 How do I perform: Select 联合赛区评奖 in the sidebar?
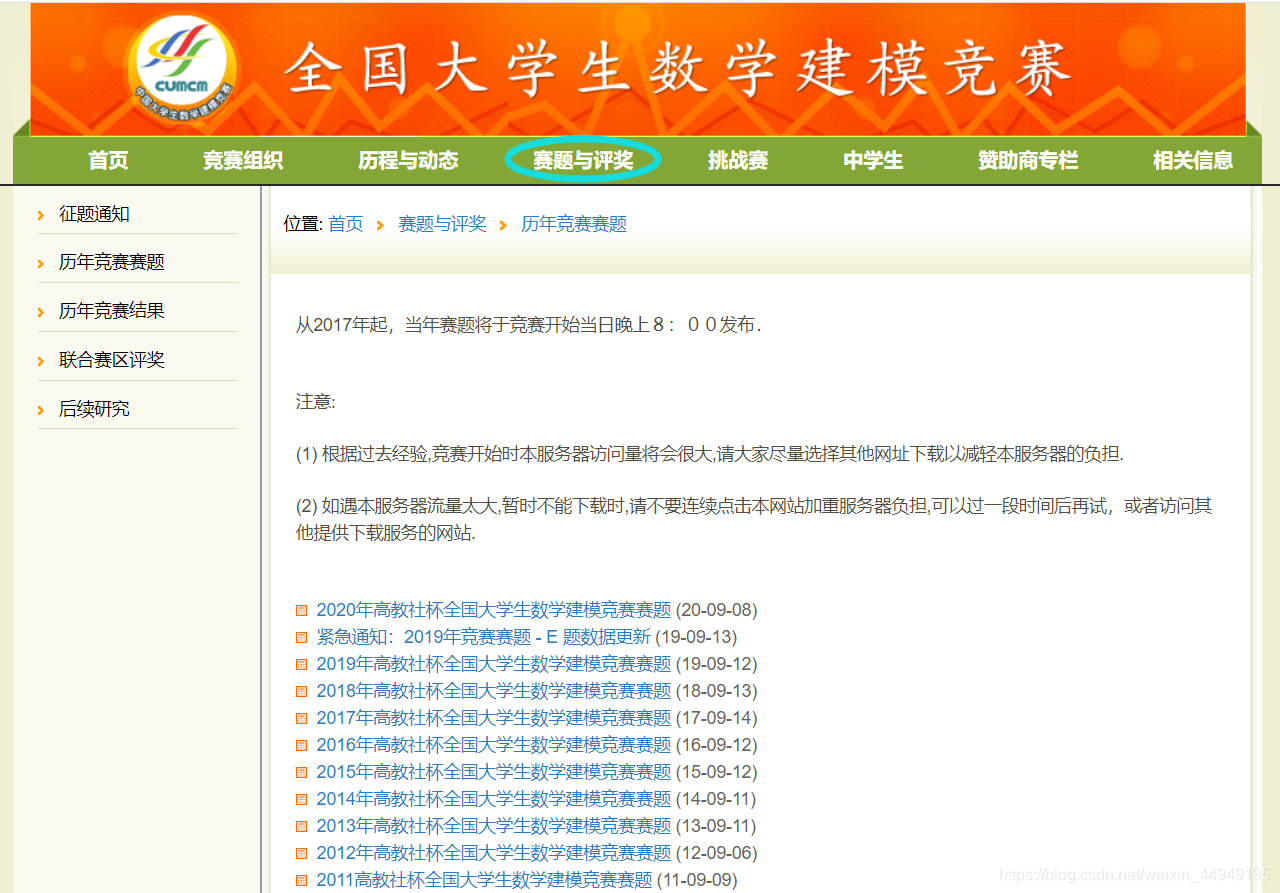(x=112, y=360)
